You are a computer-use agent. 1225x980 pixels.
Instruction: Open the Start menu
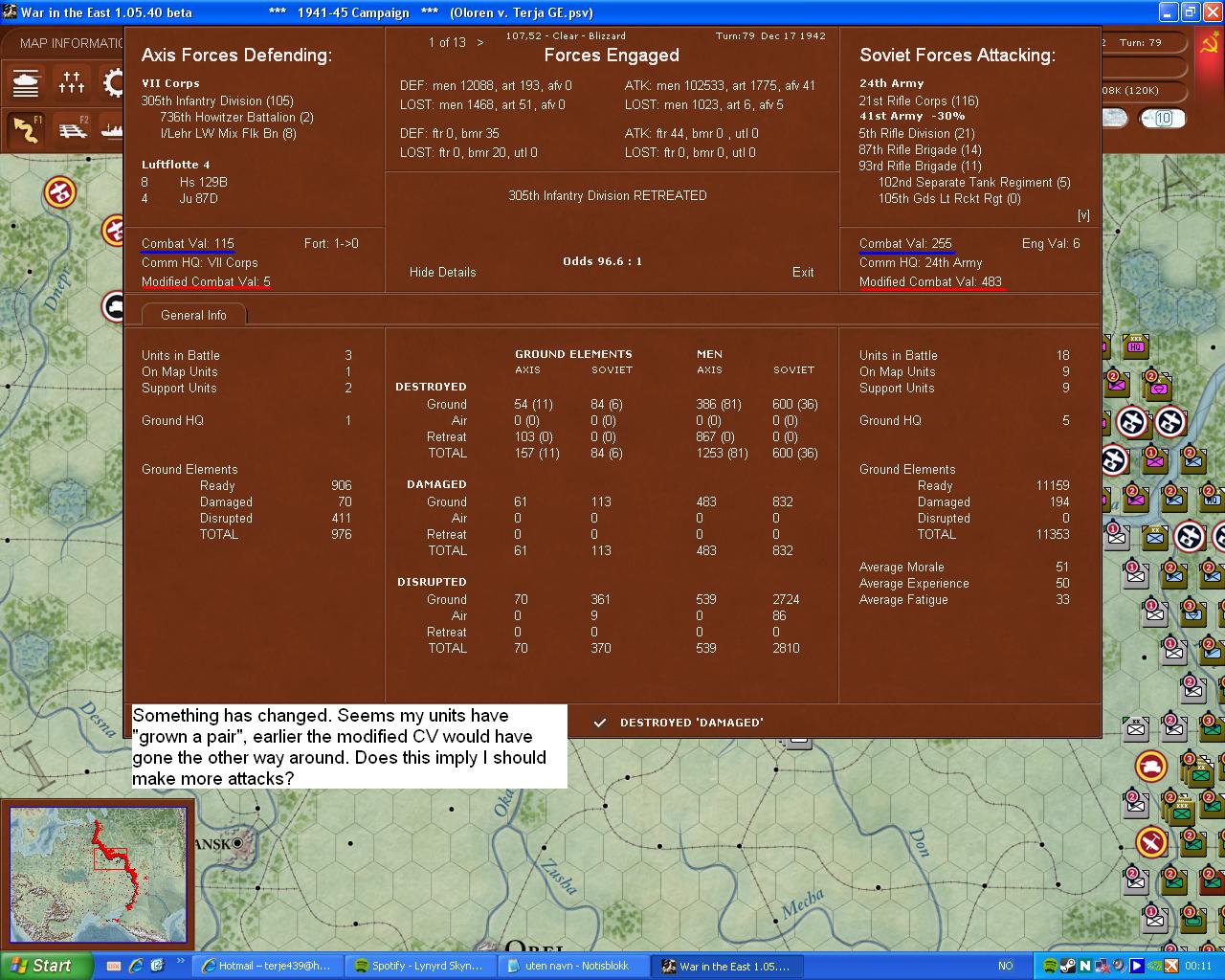click(x=46, y=966)
